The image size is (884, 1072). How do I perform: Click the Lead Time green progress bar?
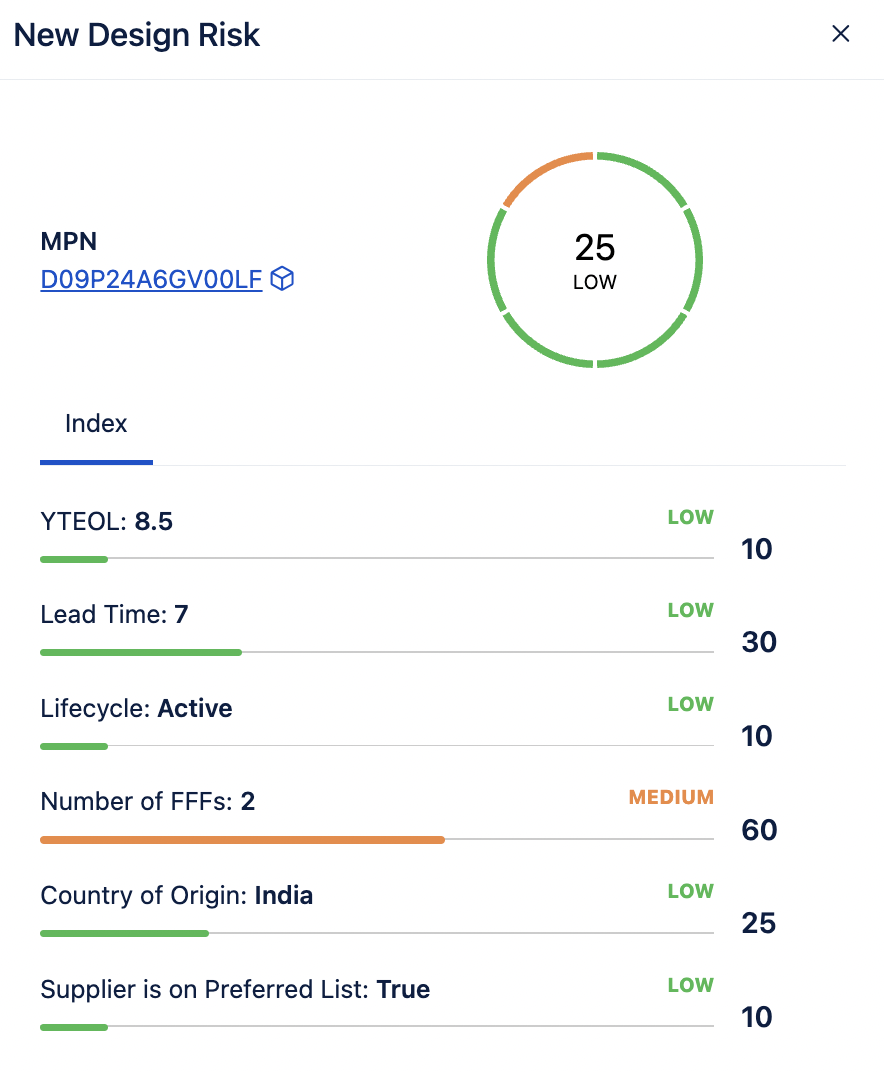(141, 652)
